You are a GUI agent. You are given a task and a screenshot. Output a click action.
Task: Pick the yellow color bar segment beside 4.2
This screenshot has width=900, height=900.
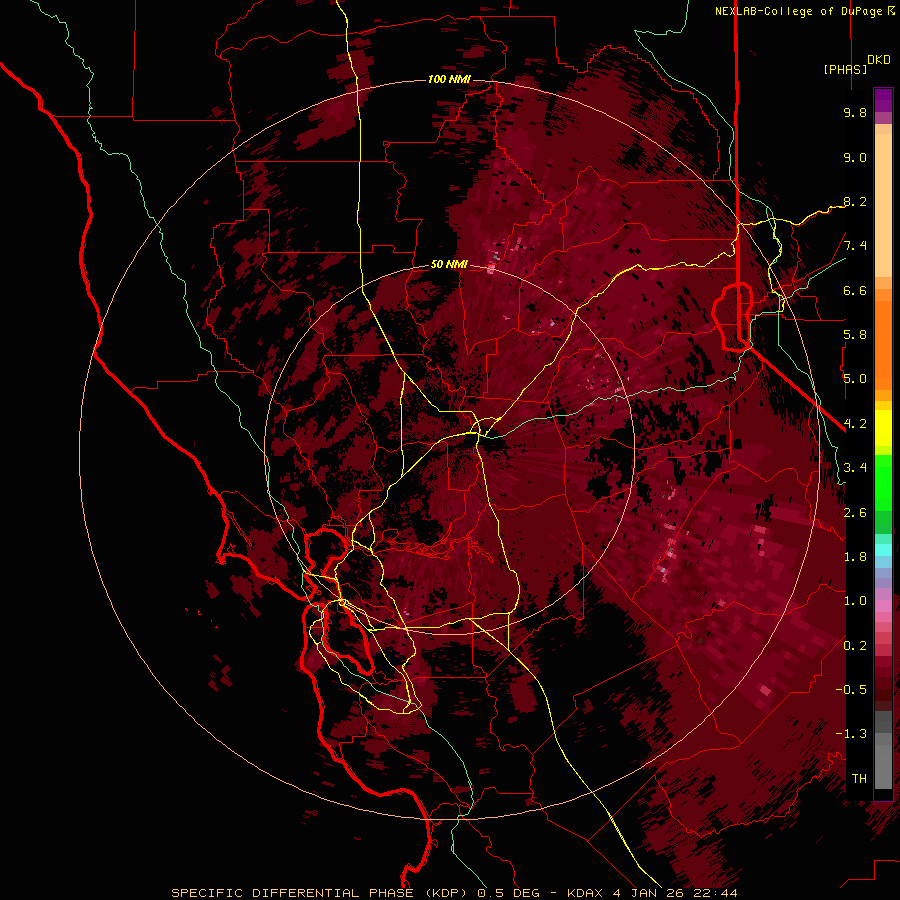pos(883,428)
